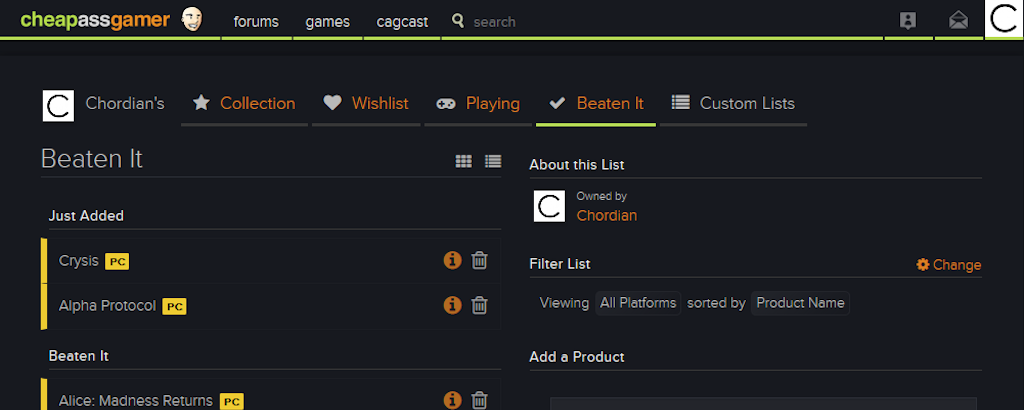Screen dimensions: 1024x410
Task: Open the notifications icon in header
Action: pyautogui.click(x=908, y=20)
